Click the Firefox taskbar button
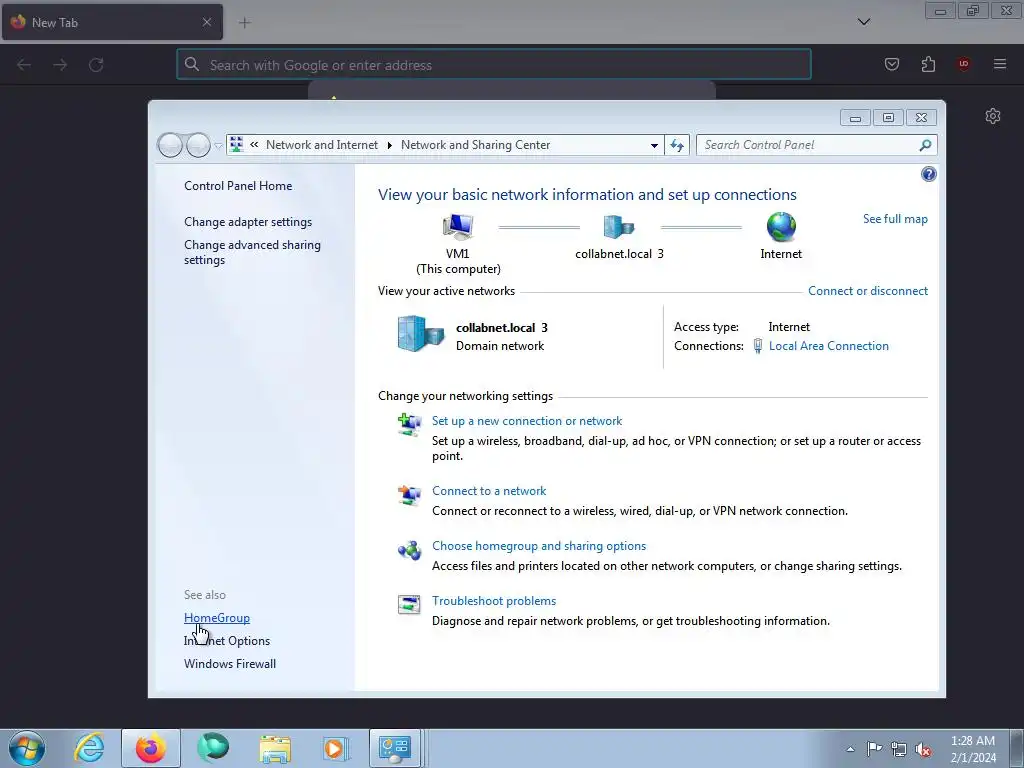Screen dimensions: 1024x768 (x=151, y=748)
